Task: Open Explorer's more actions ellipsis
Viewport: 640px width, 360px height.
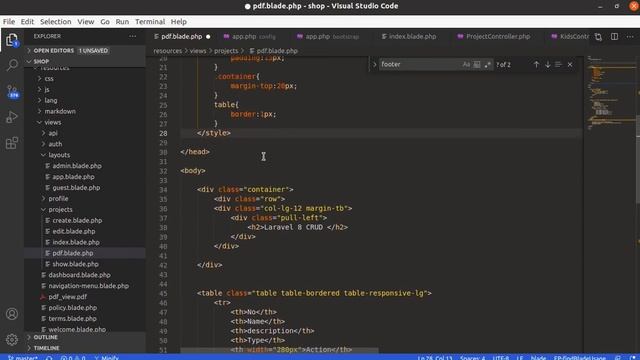Action: click(x=133, y=36)
